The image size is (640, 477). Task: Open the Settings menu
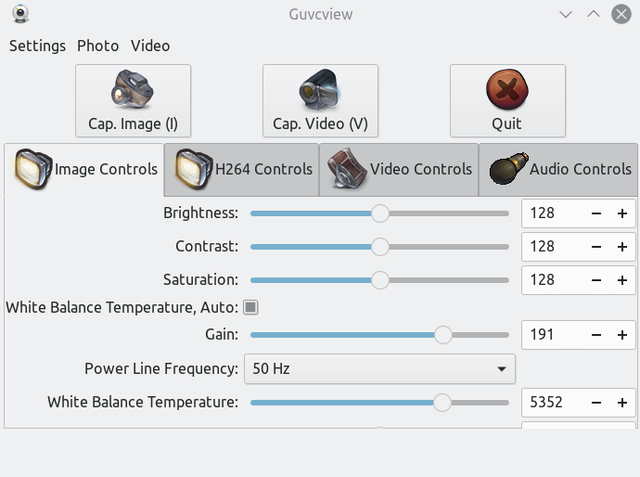coord(38,46)
